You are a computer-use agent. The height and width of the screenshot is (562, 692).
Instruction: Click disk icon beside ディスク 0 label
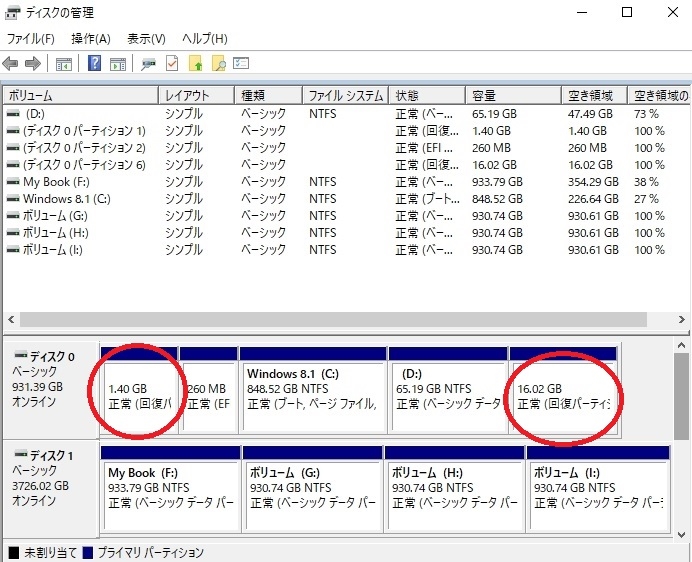pyautogui.click(x=21, y=355)
